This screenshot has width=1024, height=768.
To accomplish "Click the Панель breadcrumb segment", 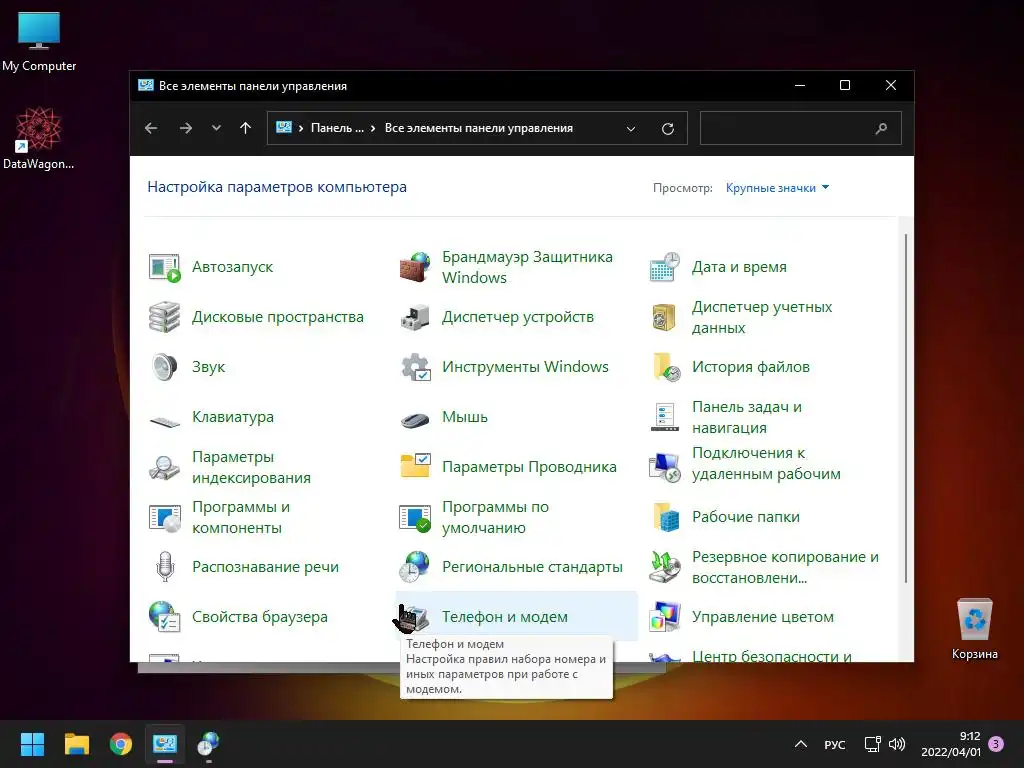I will coord(337,129).
